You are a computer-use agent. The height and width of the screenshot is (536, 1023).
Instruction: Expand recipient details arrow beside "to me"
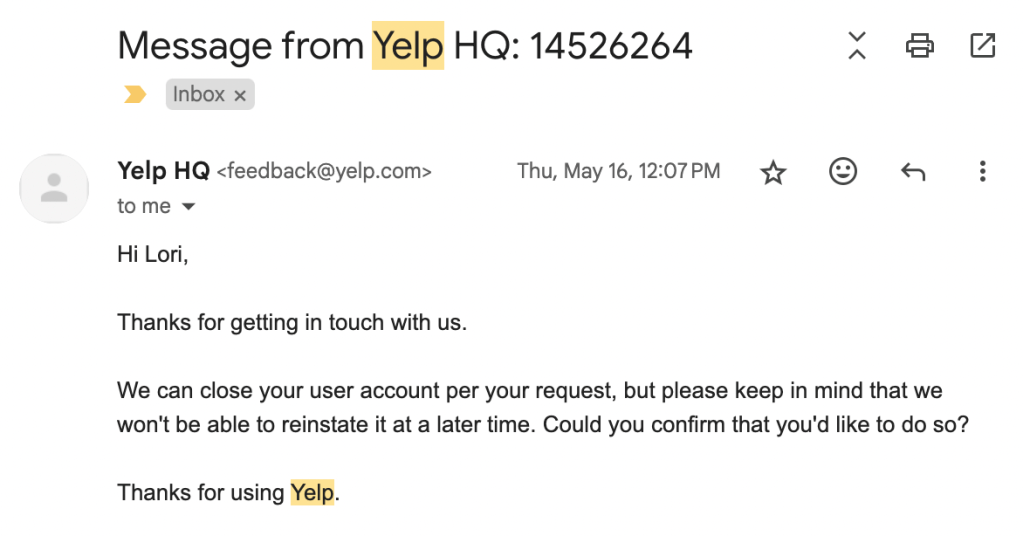click(188, 207)
